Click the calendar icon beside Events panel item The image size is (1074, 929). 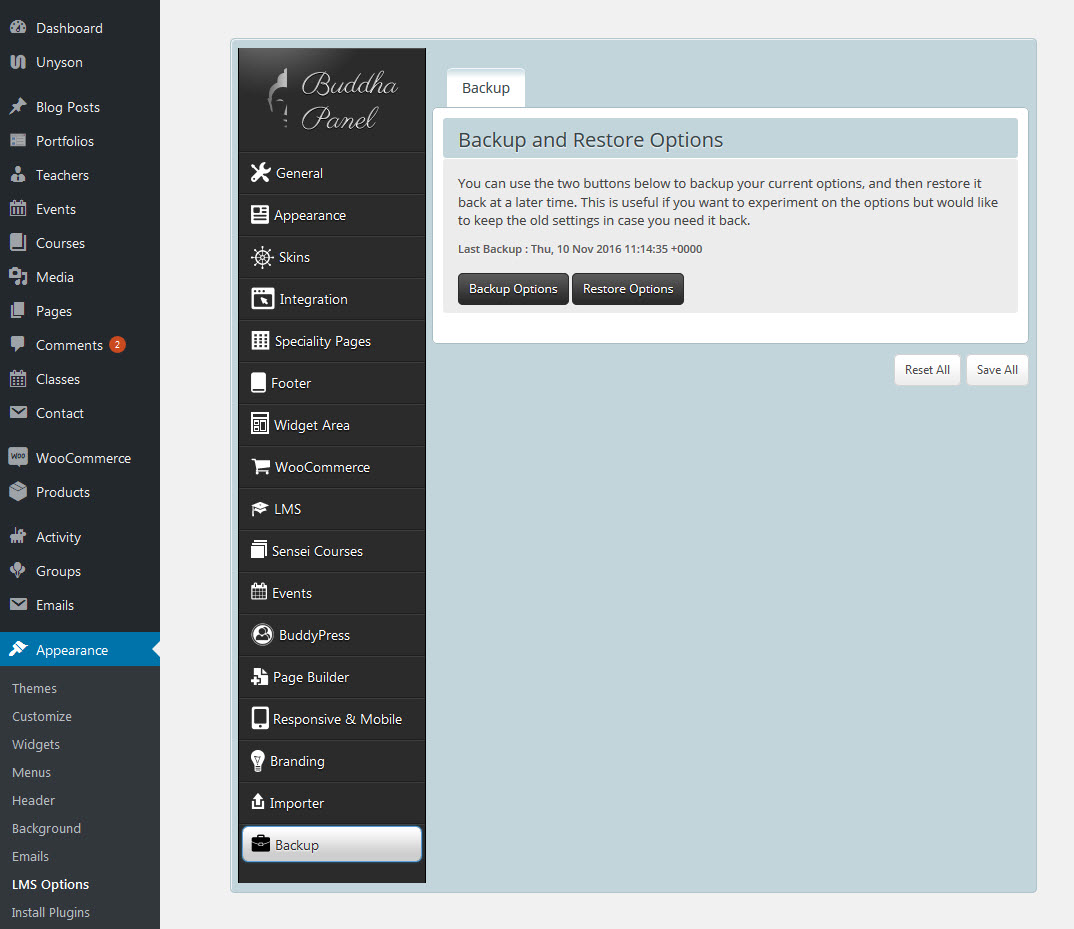pos(259,592)
